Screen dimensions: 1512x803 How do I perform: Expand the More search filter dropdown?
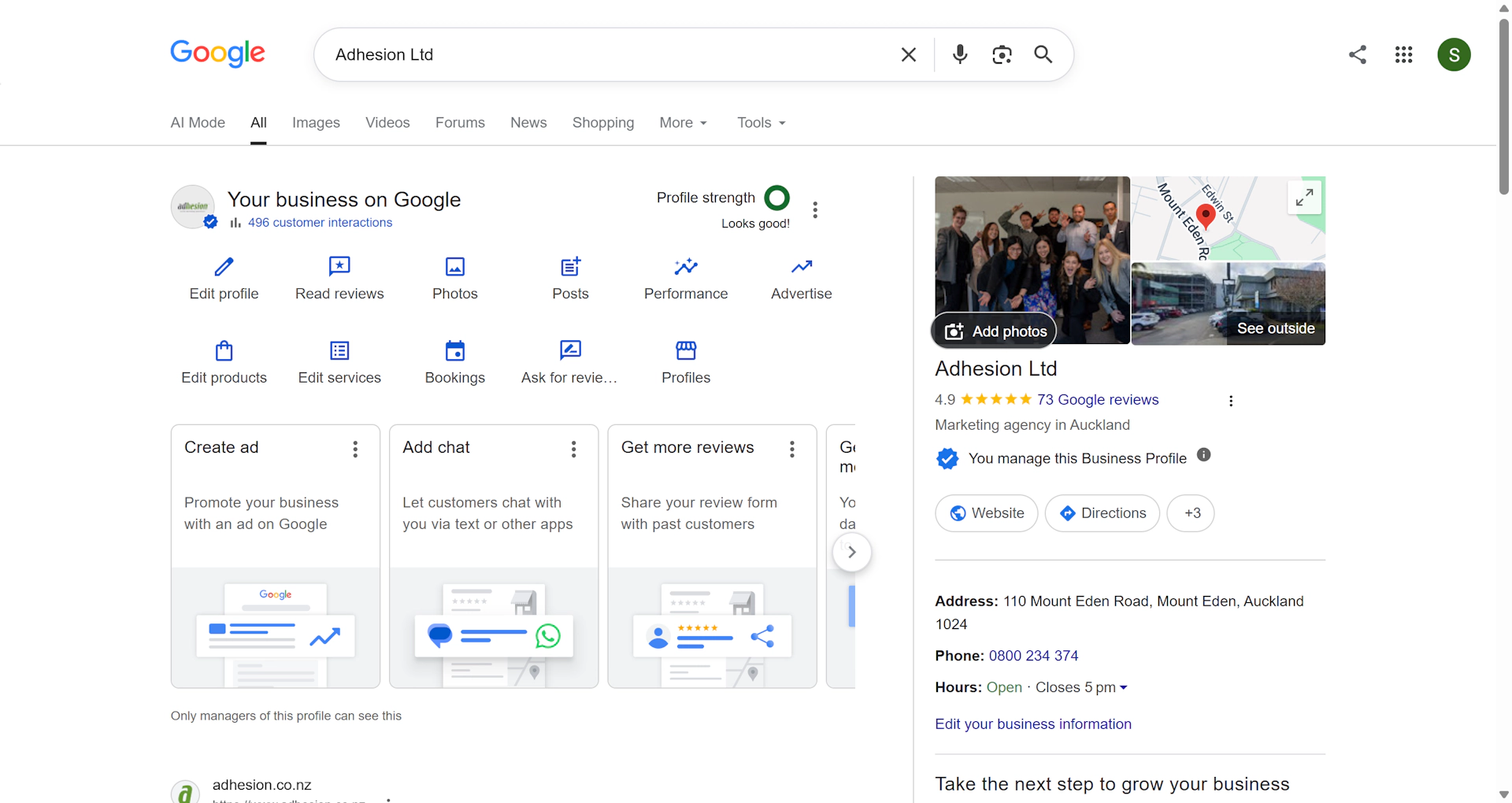[683, 123]
